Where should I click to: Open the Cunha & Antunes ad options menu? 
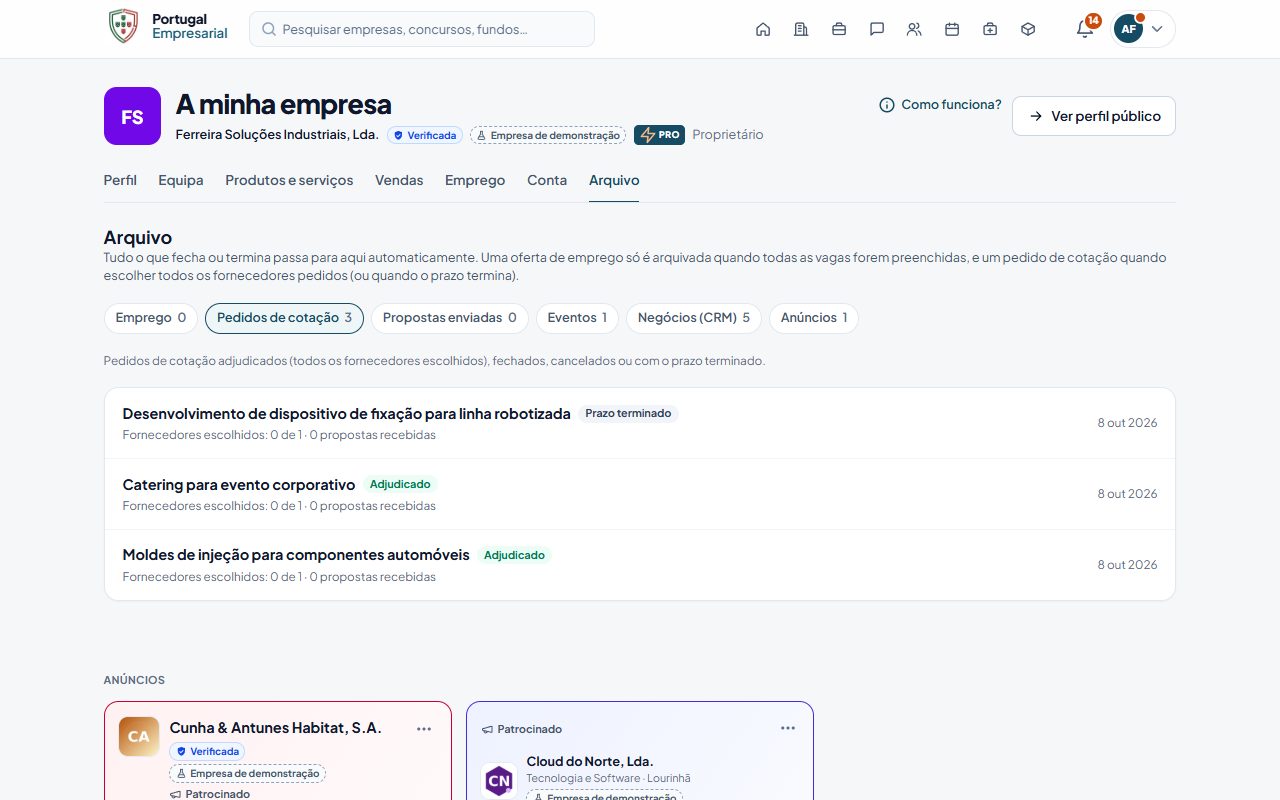tap(424, 729)
